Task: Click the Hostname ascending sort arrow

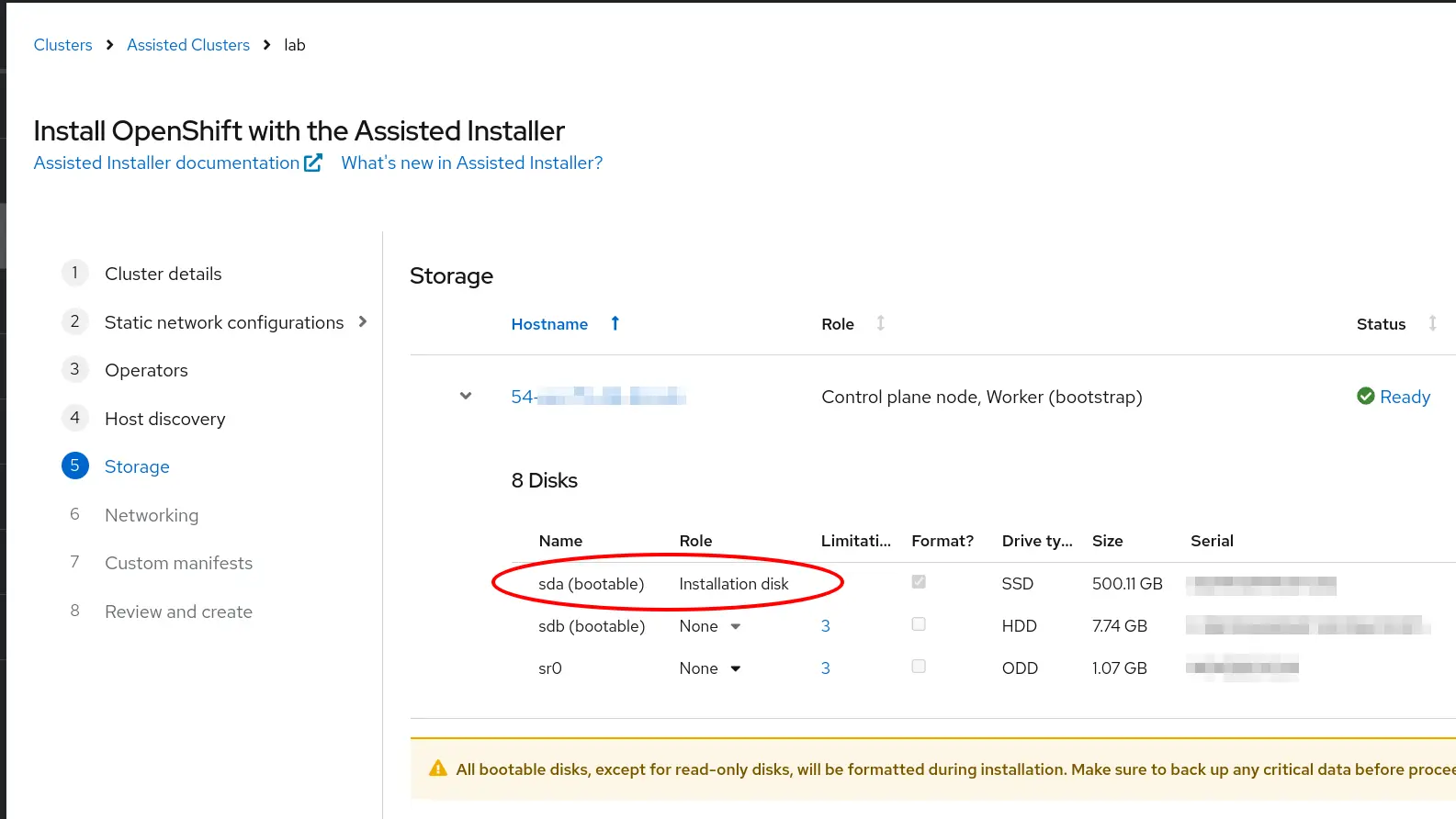Action: click(615, 323)
